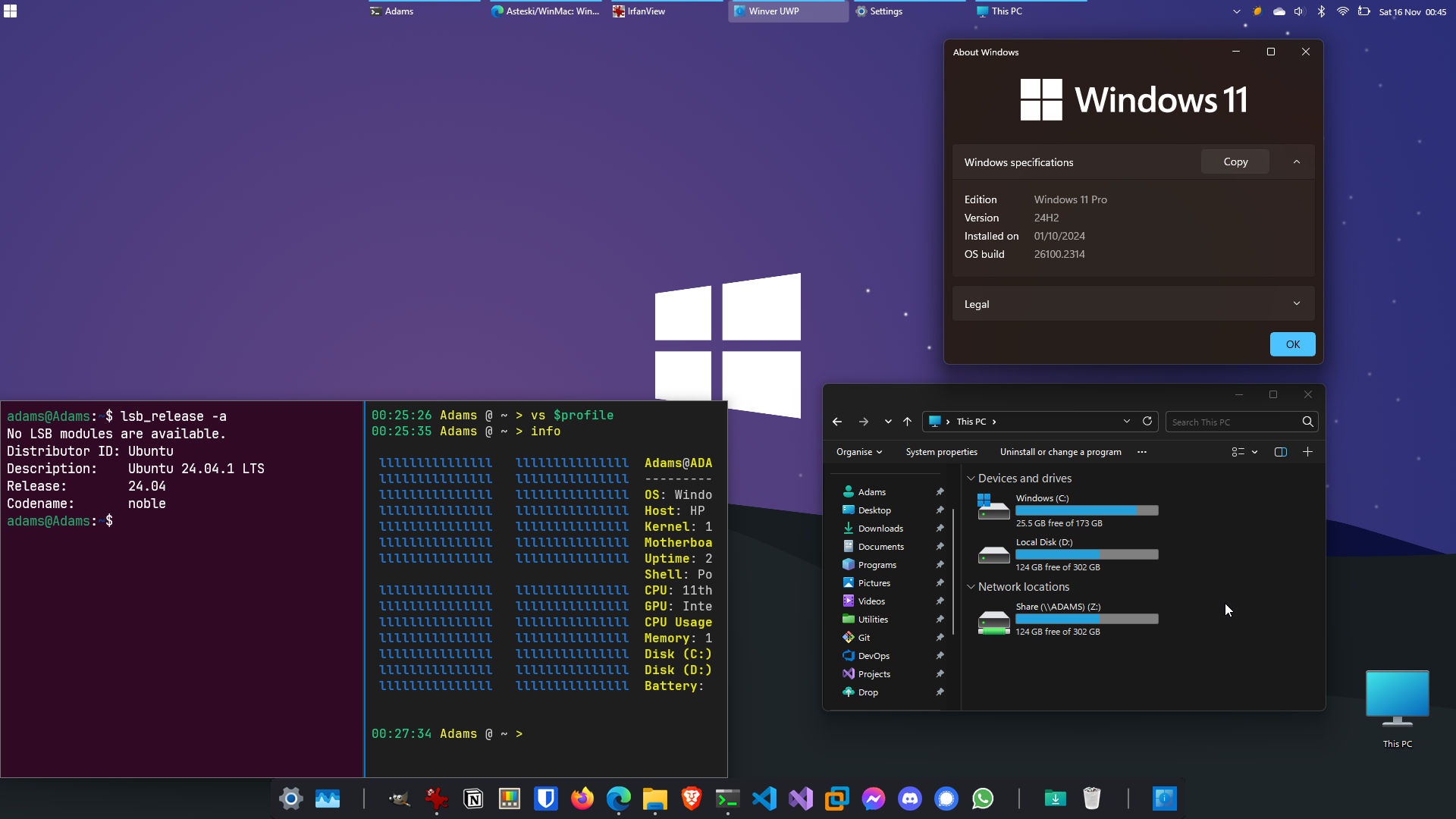Click Explorer's Forward arrow
The height and width of the screenshot is (819, 1456).
click(x=864, y=422)
